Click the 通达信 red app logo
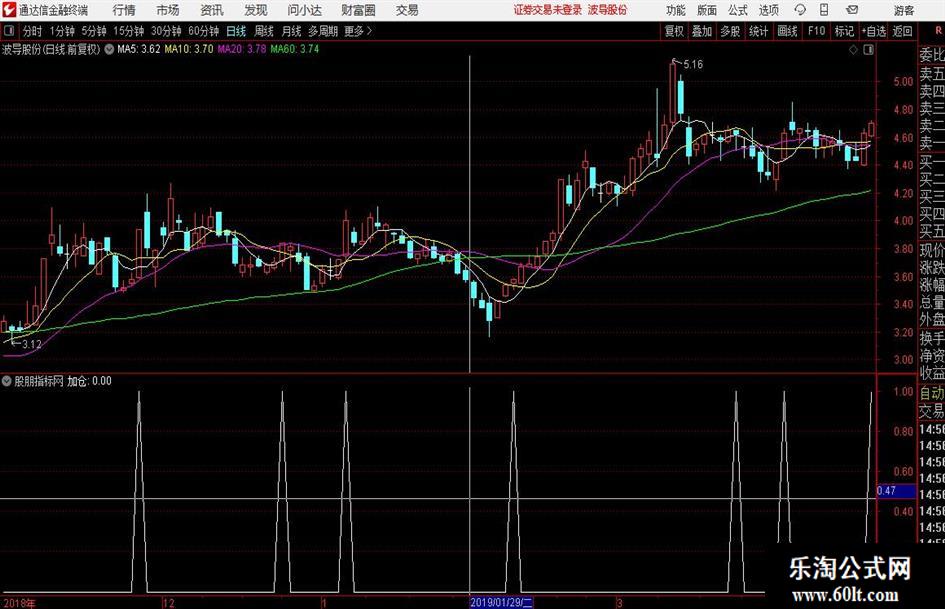Screen dimensions: 945x609 (9, 10)
